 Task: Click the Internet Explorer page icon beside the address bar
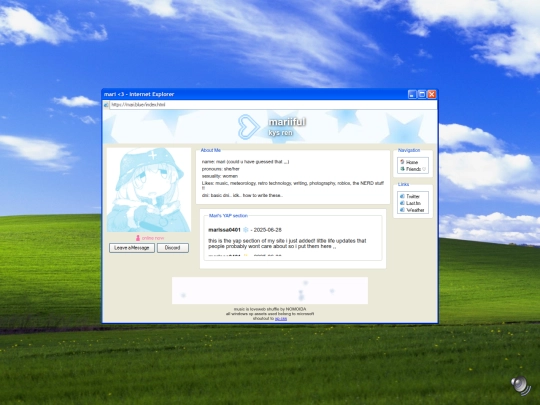(x=106, y=105)
